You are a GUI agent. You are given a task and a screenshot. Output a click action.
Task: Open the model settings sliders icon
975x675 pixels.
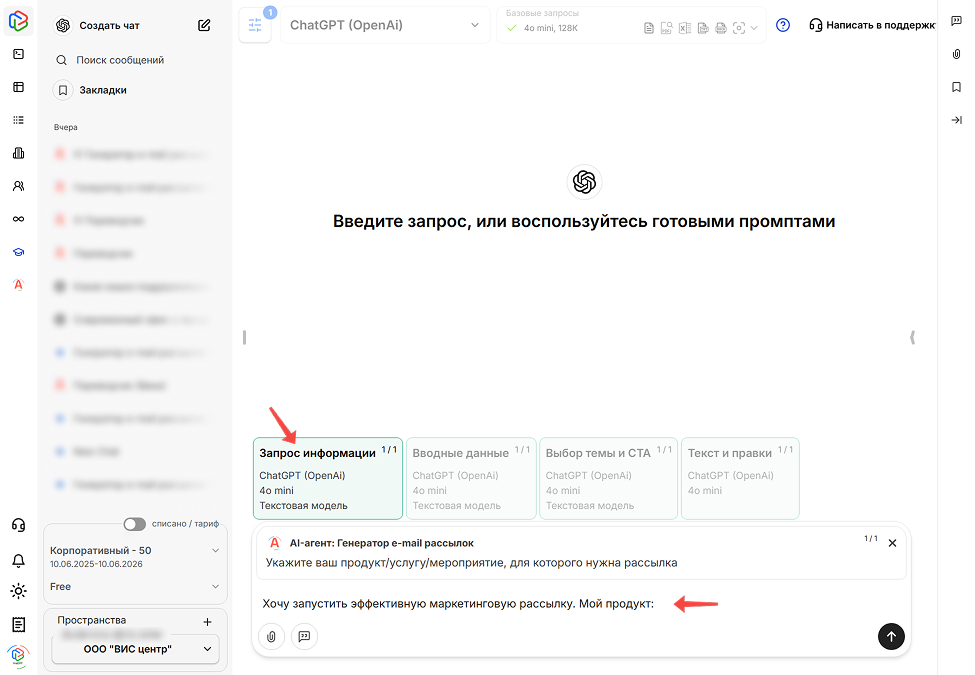click(x=254, y=25)
